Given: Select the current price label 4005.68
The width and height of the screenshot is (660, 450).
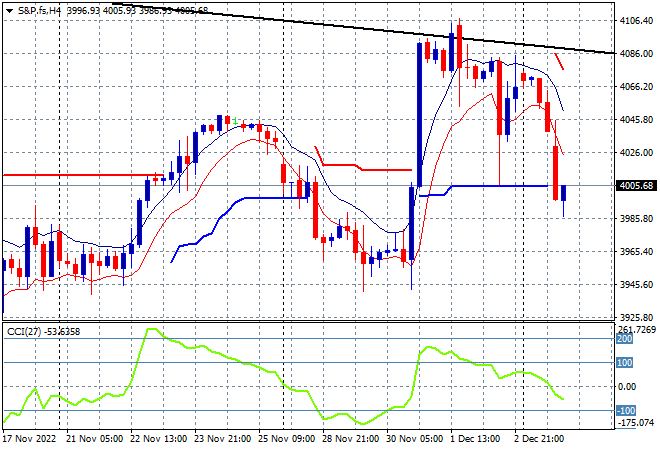Looking at the screenshot, I should 636,186.
